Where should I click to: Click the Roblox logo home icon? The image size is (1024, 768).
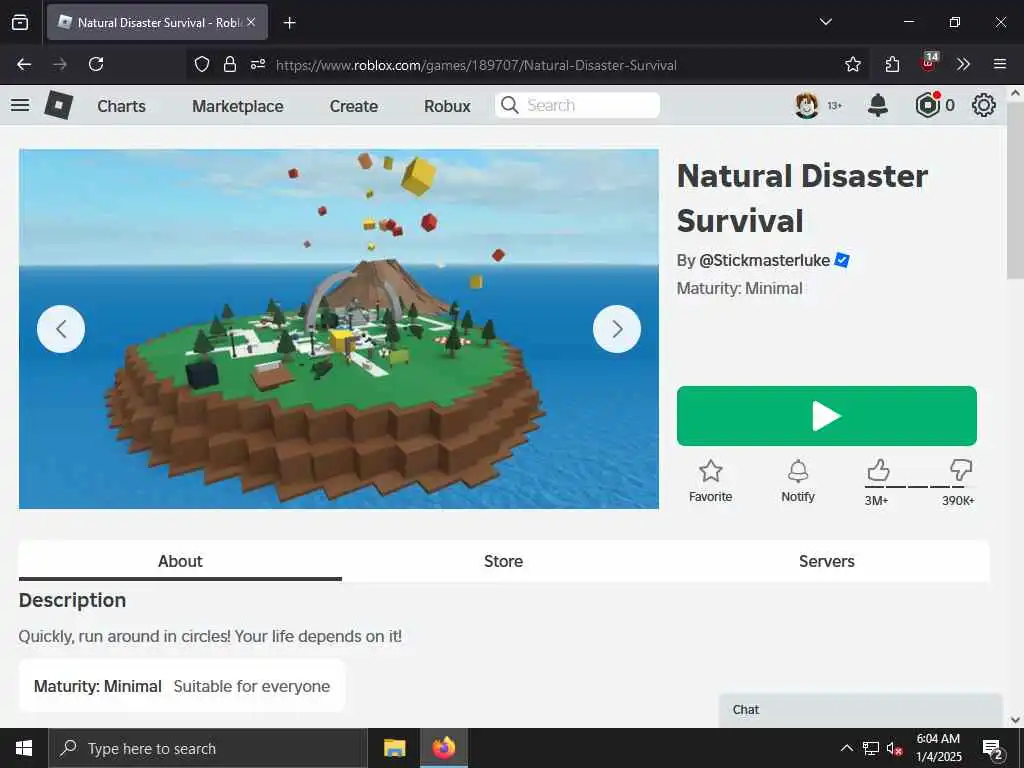point(59,105)
